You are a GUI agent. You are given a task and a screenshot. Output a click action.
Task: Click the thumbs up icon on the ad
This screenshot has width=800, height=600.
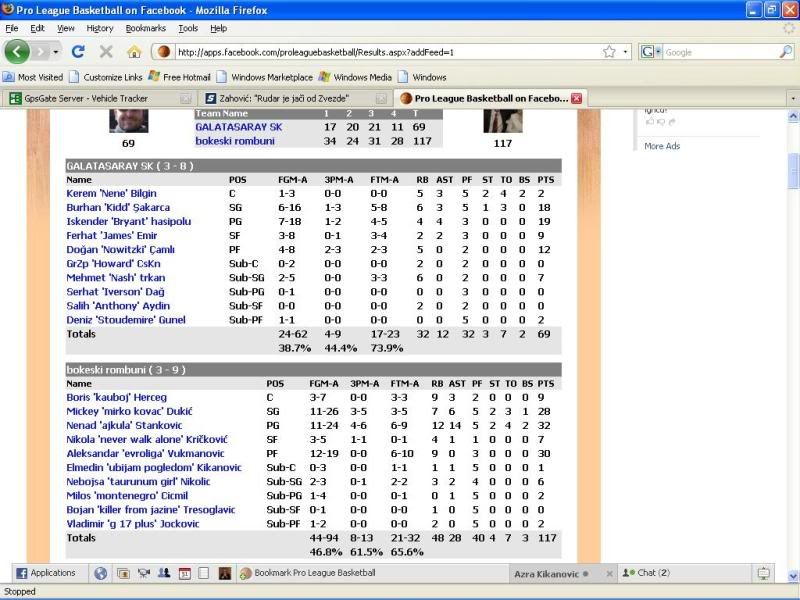click(649, 121)
